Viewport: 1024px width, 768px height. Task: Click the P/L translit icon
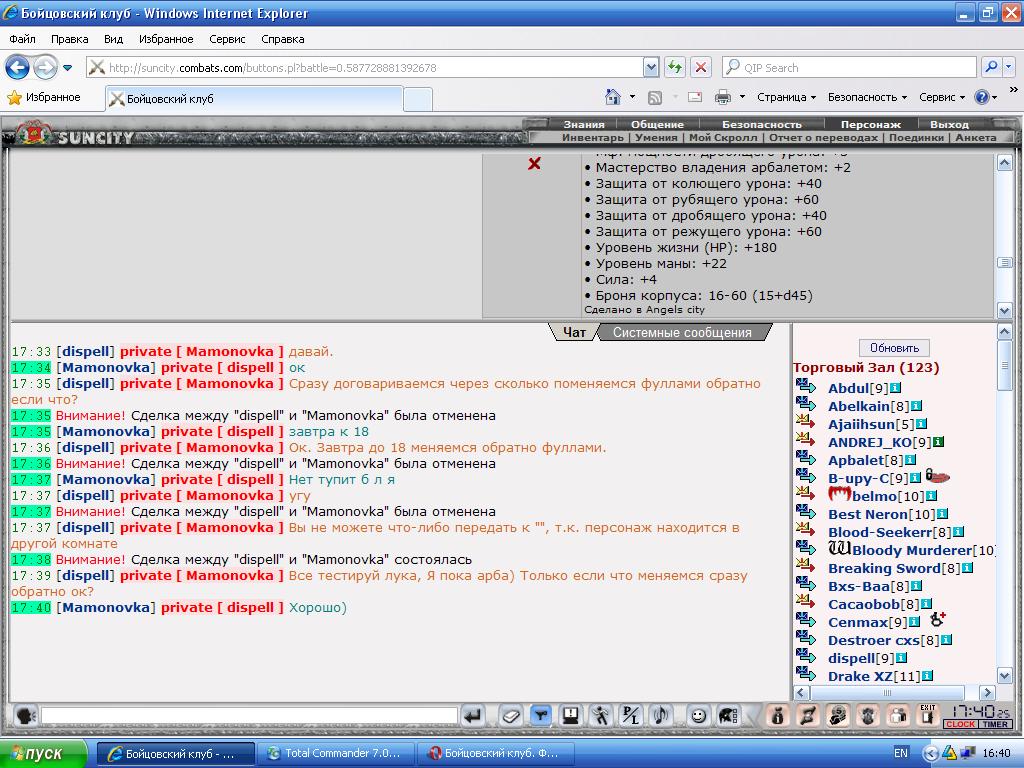(x=630, y=716)
